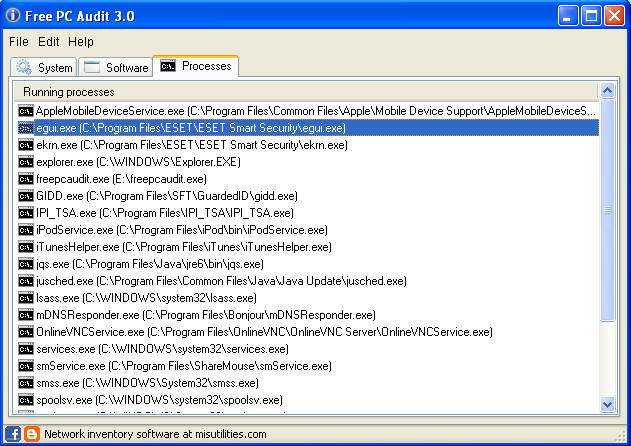Screen dimensions: 631x446
Task: Click the icon beside iTunesHelper.exe
Action: click(26, 247)
